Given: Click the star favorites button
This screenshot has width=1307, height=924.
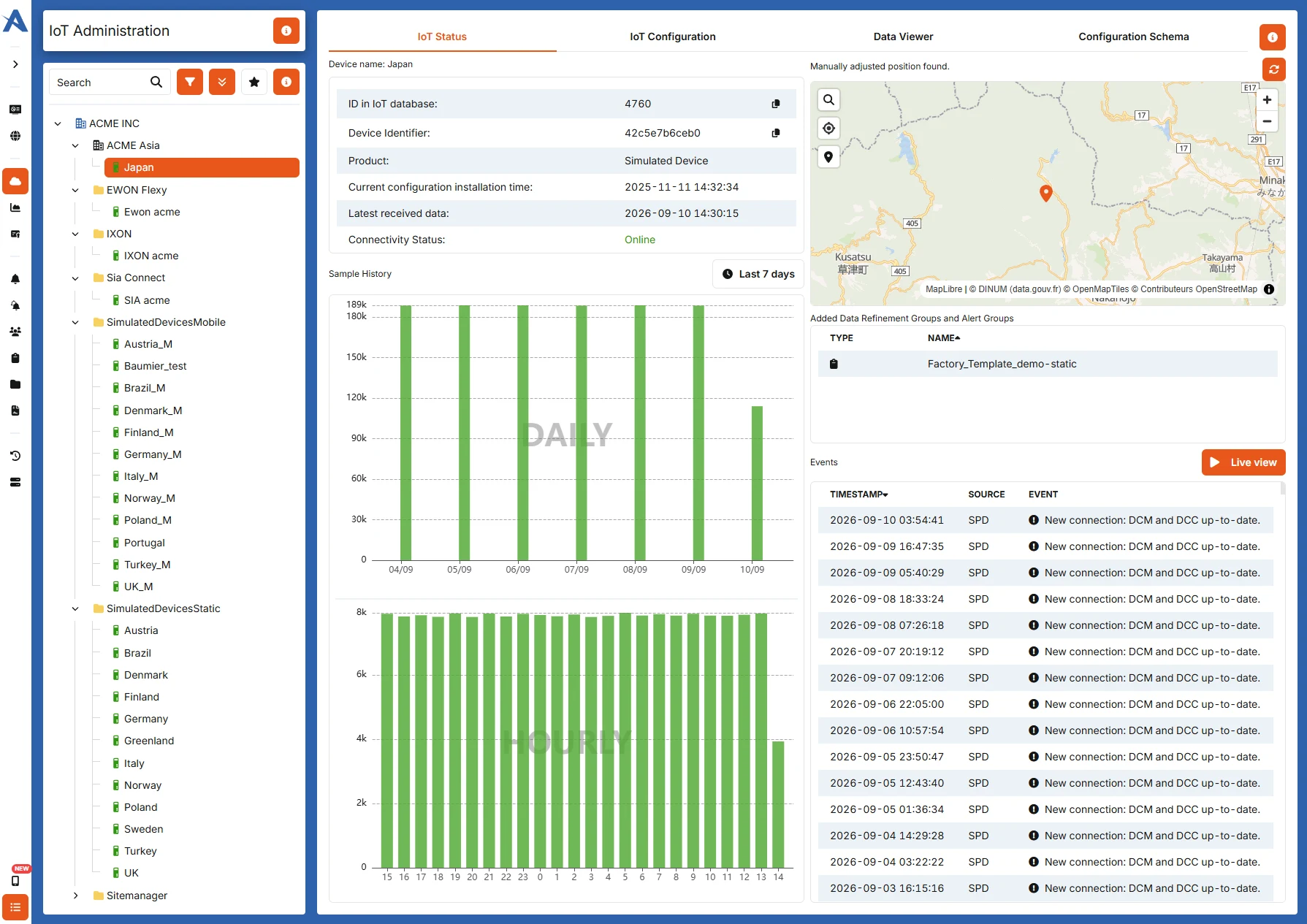Looking at the screenshot, I should click(x=254, y=82).
